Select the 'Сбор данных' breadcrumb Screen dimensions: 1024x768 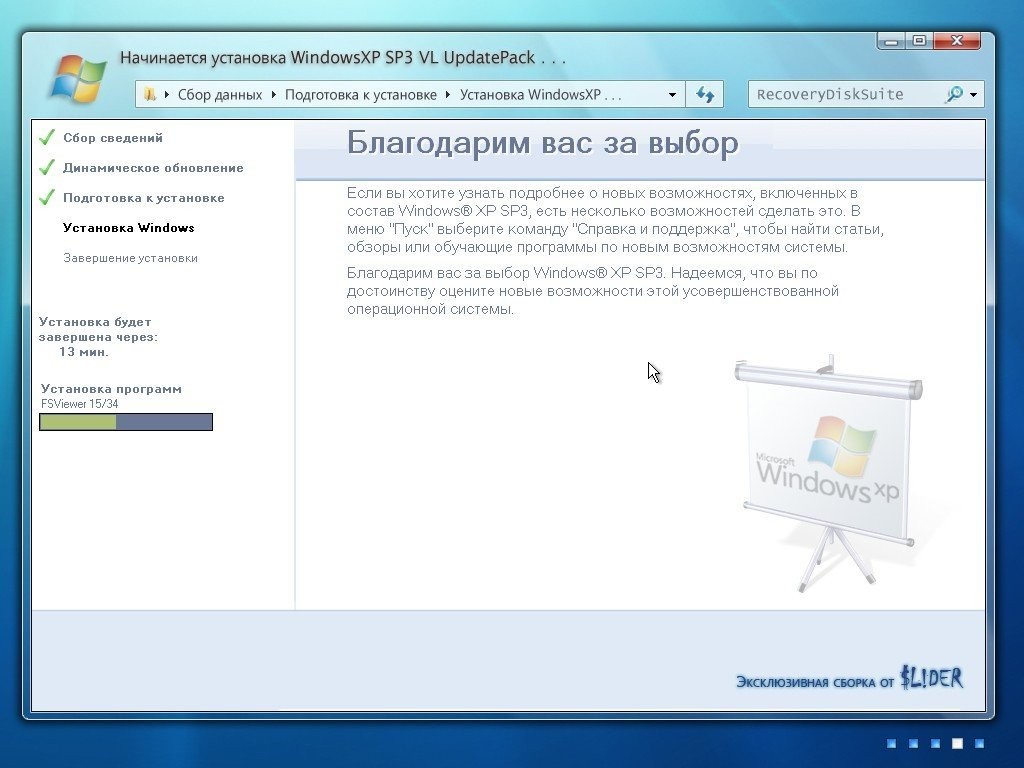[219, 95]
